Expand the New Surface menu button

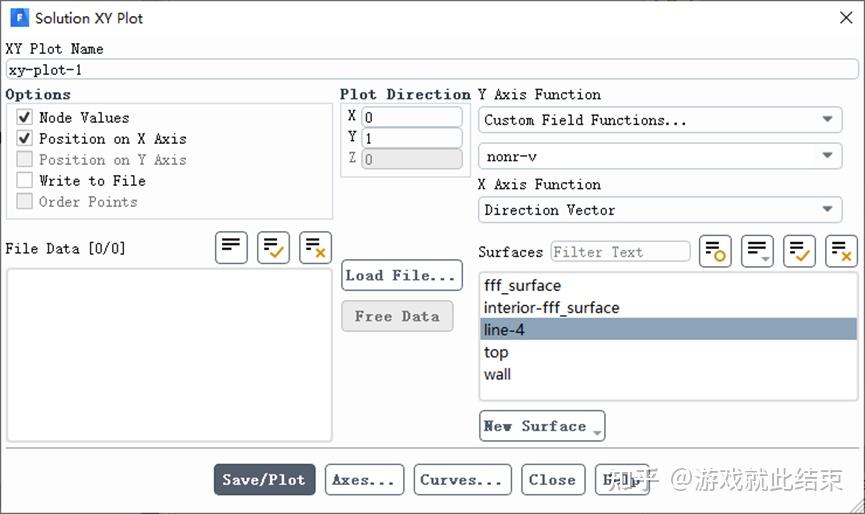(x=542, y=426)
